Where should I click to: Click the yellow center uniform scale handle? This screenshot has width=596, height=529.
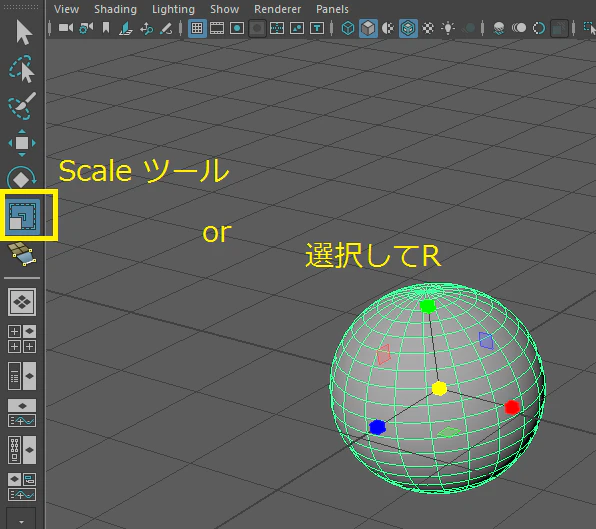click(439, 388)
